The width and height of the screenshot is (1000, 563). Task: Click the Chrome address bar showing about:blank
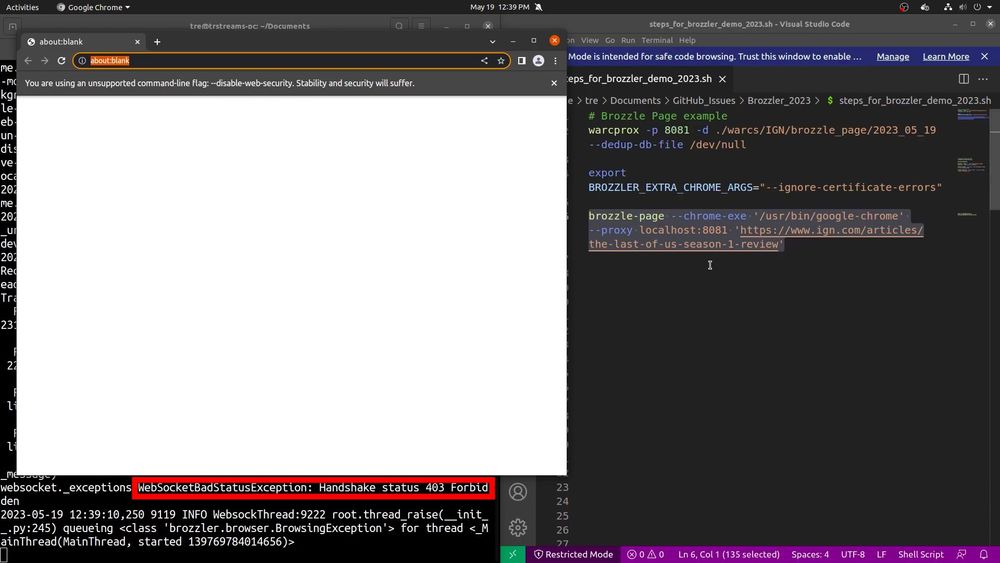(x=291, y=61)
